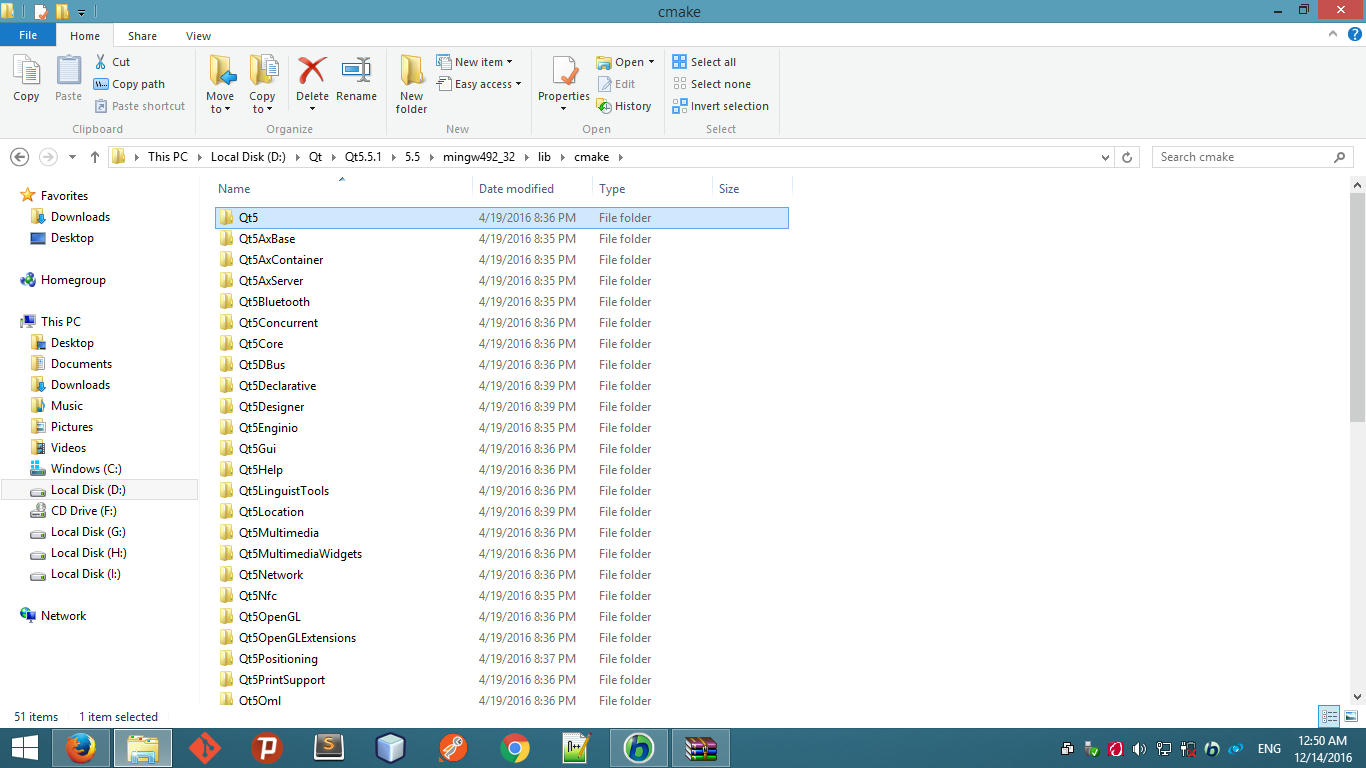Screen dimensions: 1366x768
Task: Refresh the cmake folder view
Action: point(1127,157)
